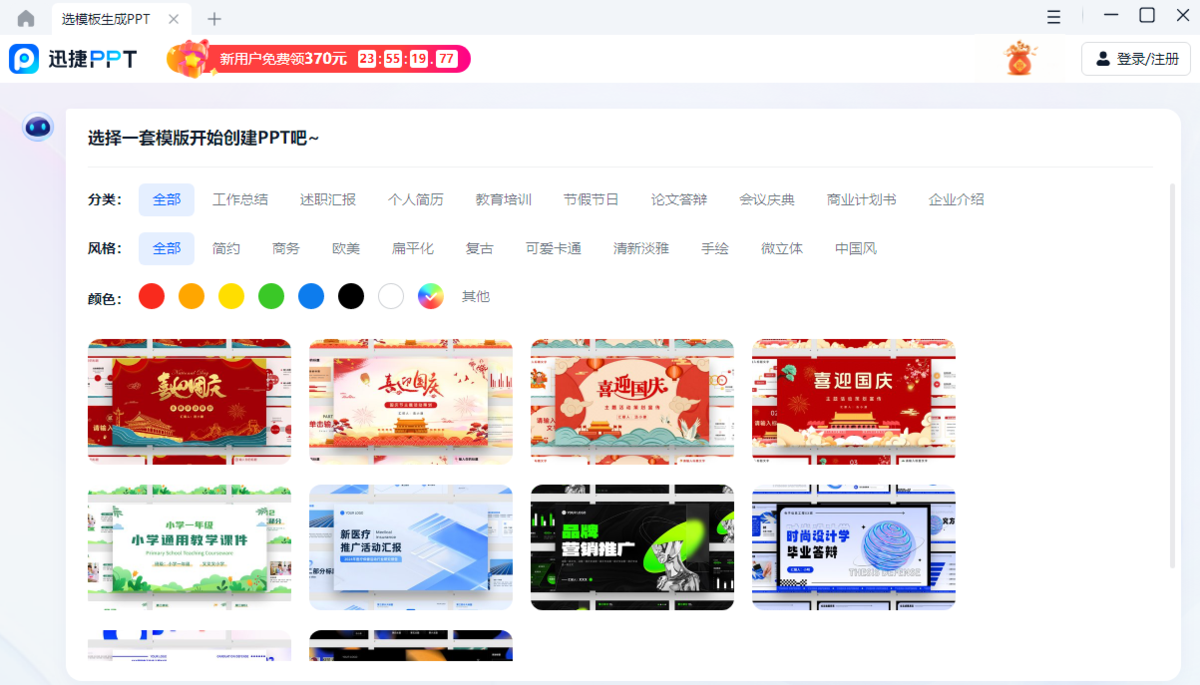Open the 喜迎国庆 template with Tiananmen illustration
Viewport: 1200px width, 685px height.
[854, 401]
